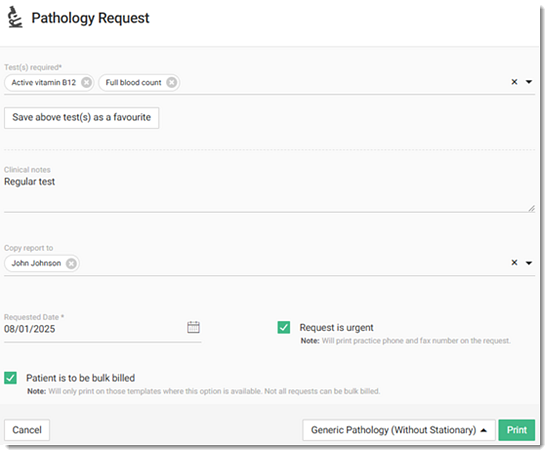Clear all tests in Test(s) required field

[x=514, y=82]
